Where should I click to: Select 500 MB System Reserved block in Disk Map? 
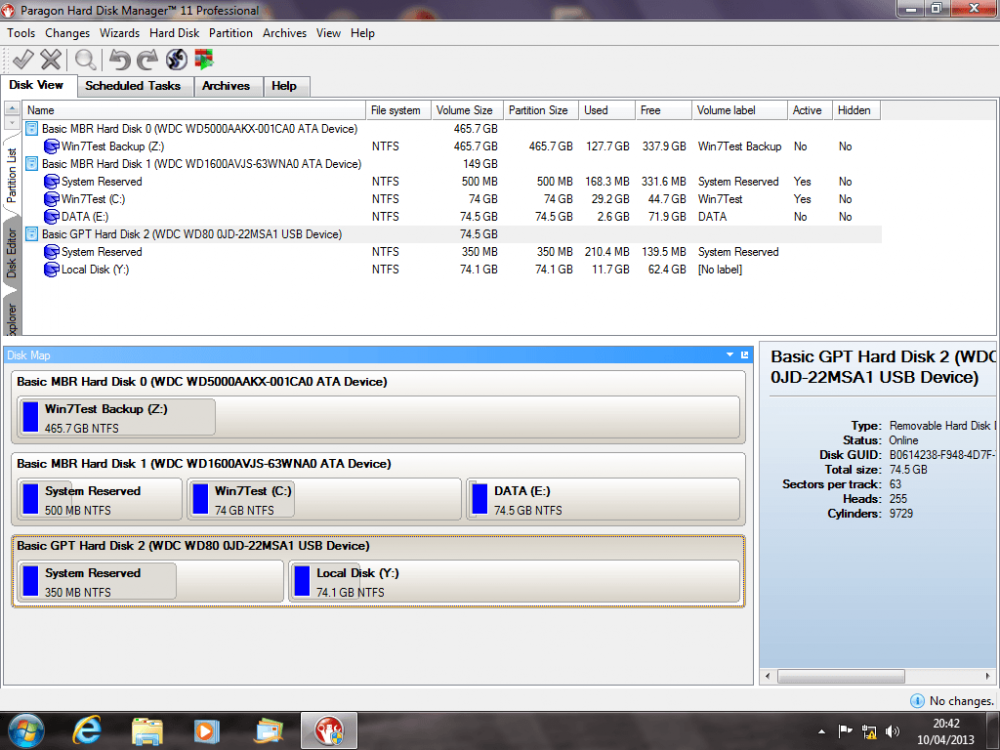click(x=99, y=499)
